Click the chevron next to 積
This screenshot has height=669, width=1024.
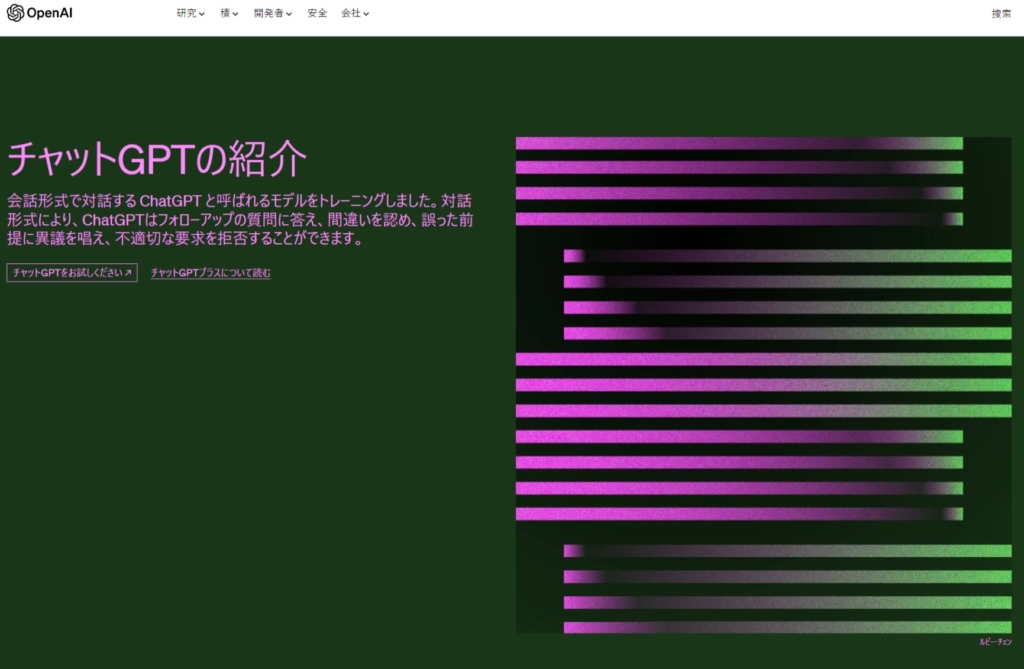235,14
